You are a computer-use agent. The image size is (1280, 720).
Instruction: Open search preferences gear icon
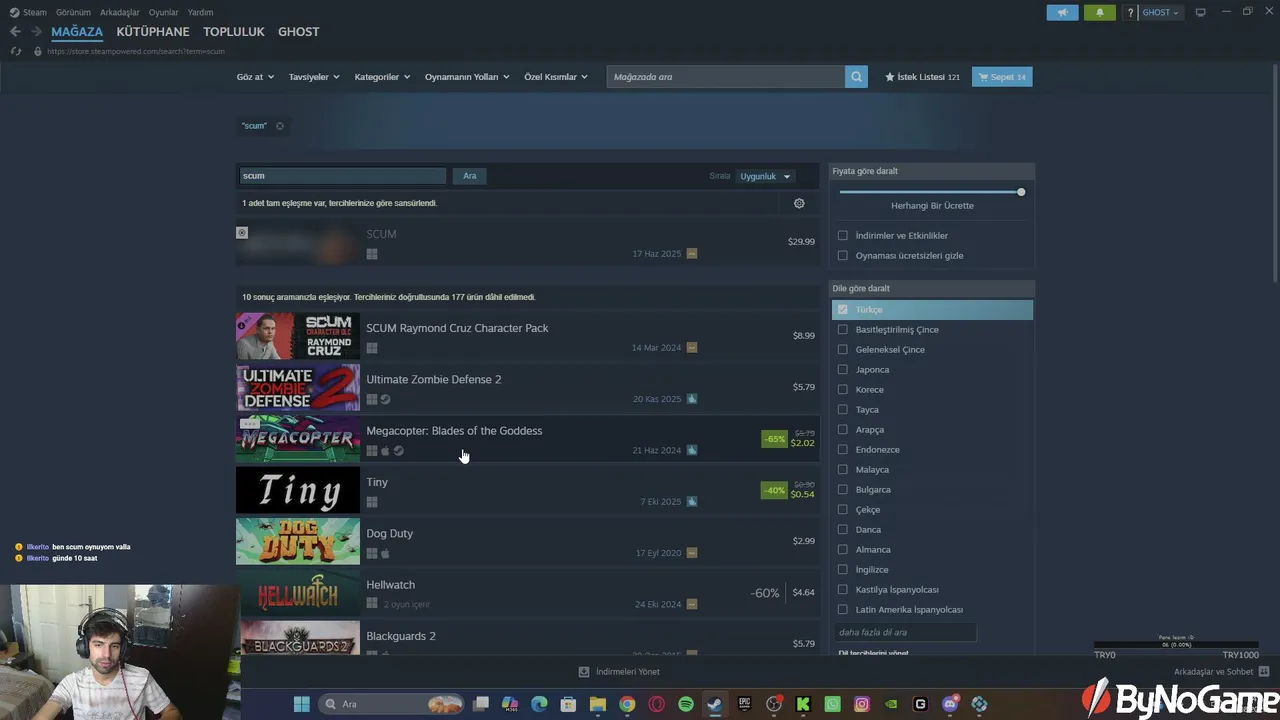[x=799, y=203]
